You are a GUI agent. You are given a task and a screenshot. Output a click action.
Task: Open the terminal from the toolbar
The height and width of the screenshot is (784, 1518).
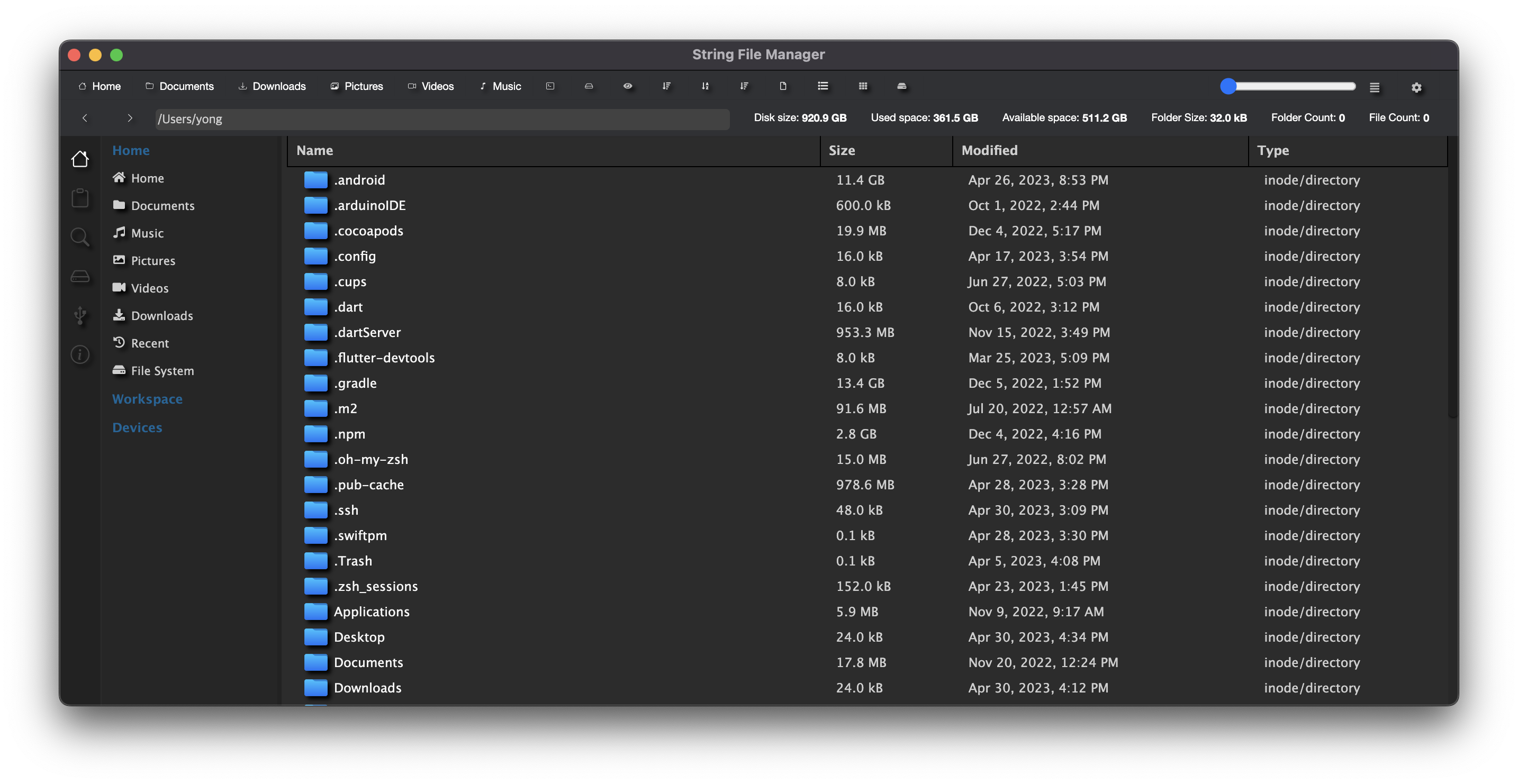(x=550, y=86)
